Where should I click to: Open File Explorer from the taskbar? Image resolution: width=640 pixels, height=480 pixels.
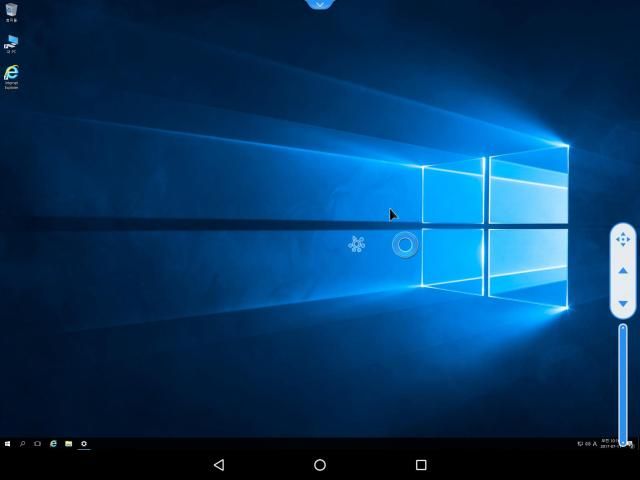68,443
